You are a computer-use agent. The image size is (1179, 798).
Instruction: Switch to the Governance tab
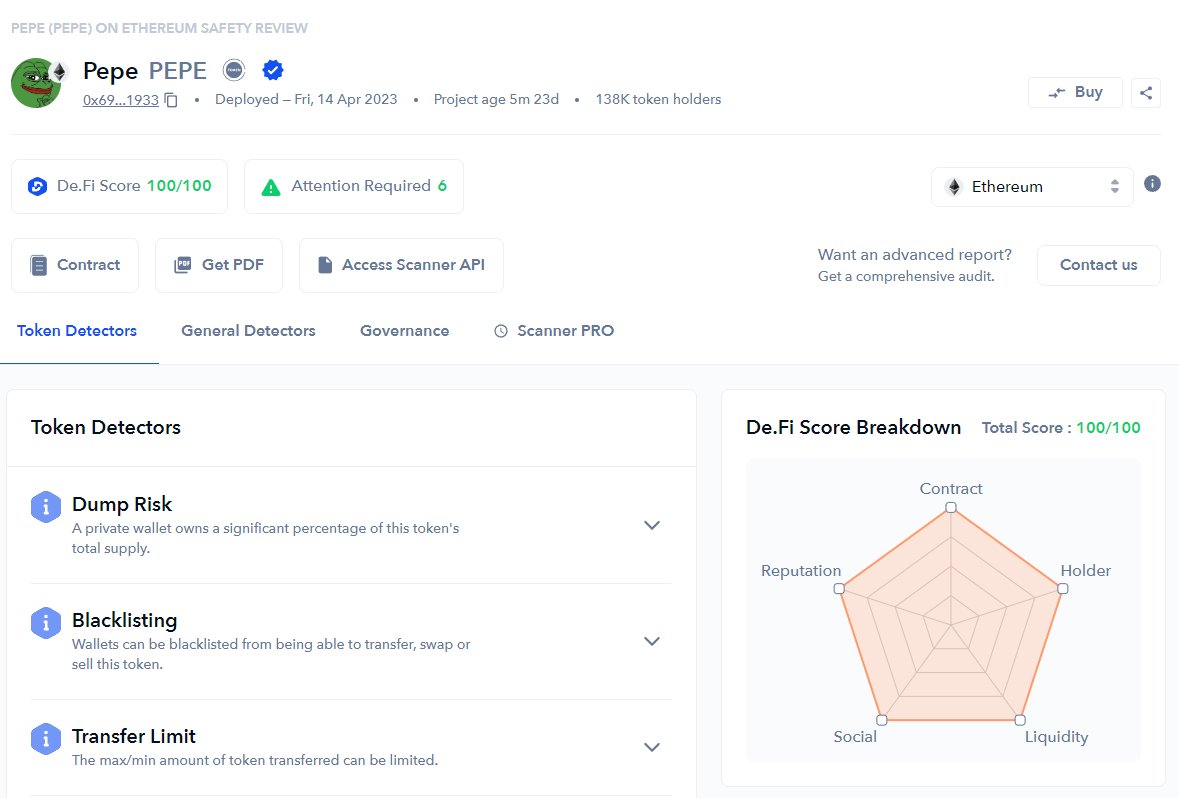click(405, 331)
